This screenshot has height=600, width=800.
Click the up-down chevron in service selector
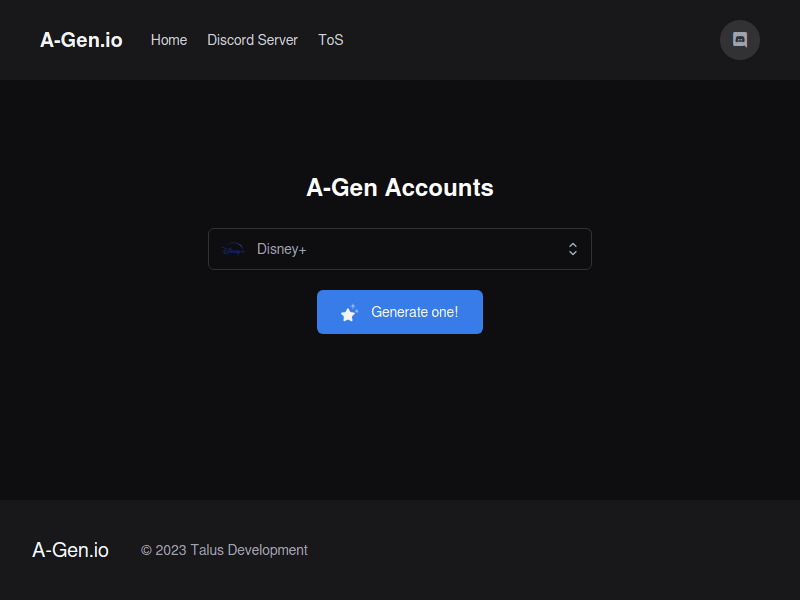click(x=573, y=249)
